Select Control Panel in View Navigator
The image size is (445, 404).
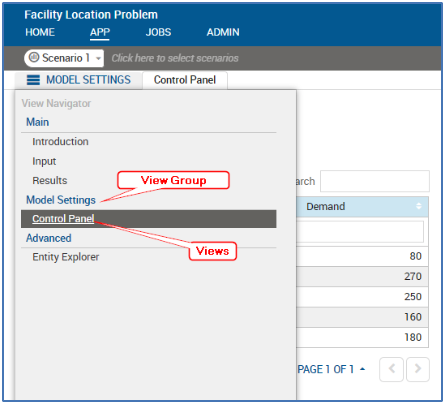149,219
